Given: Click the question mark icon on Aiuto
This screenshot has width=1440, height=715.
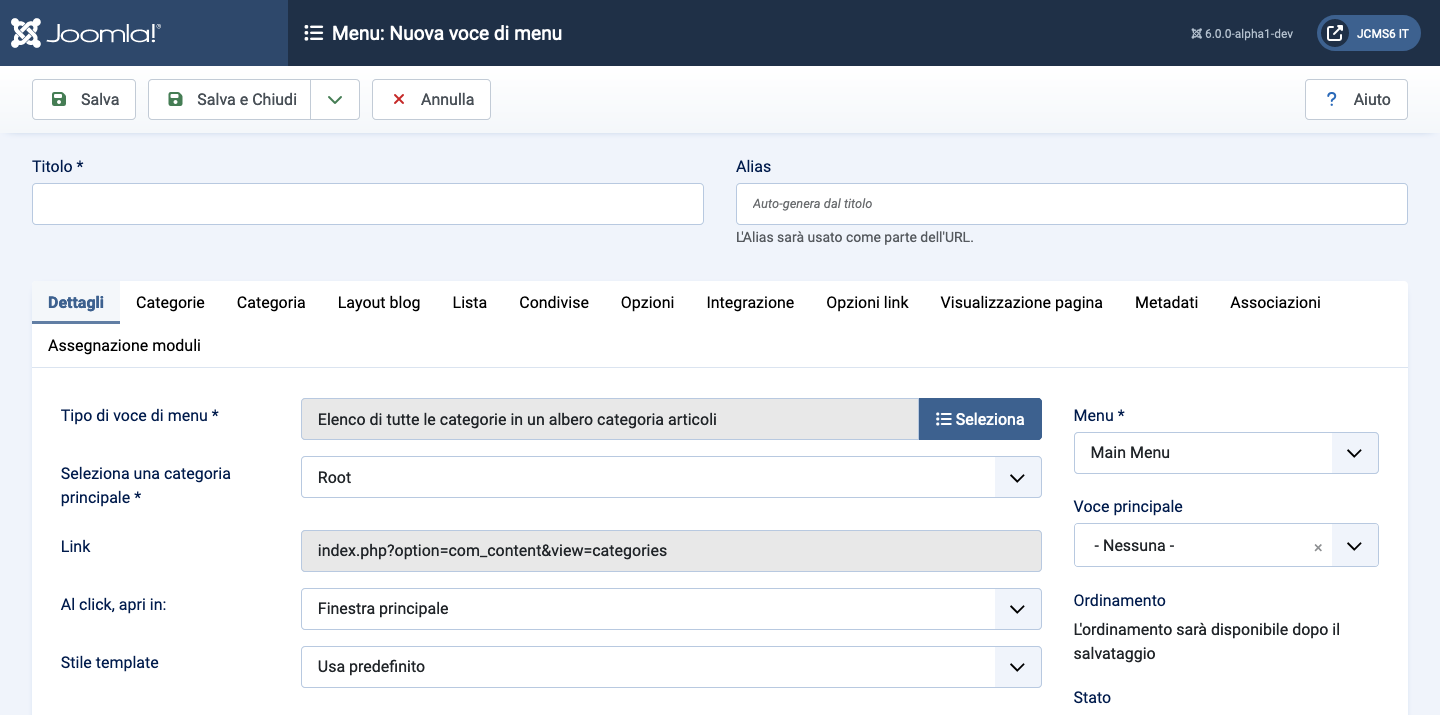Looking at the screenshot, I should 1330,99.
